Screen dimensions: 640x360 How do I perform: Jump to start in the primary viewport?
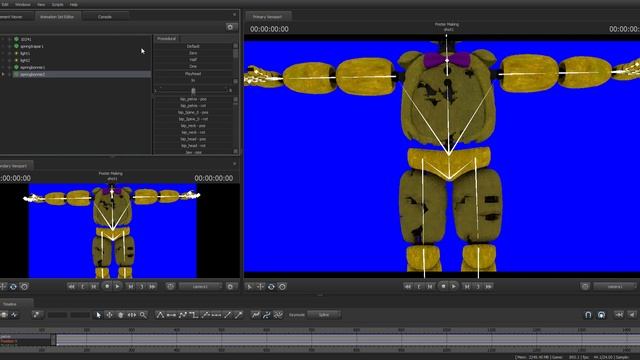(x=407, y=287)
